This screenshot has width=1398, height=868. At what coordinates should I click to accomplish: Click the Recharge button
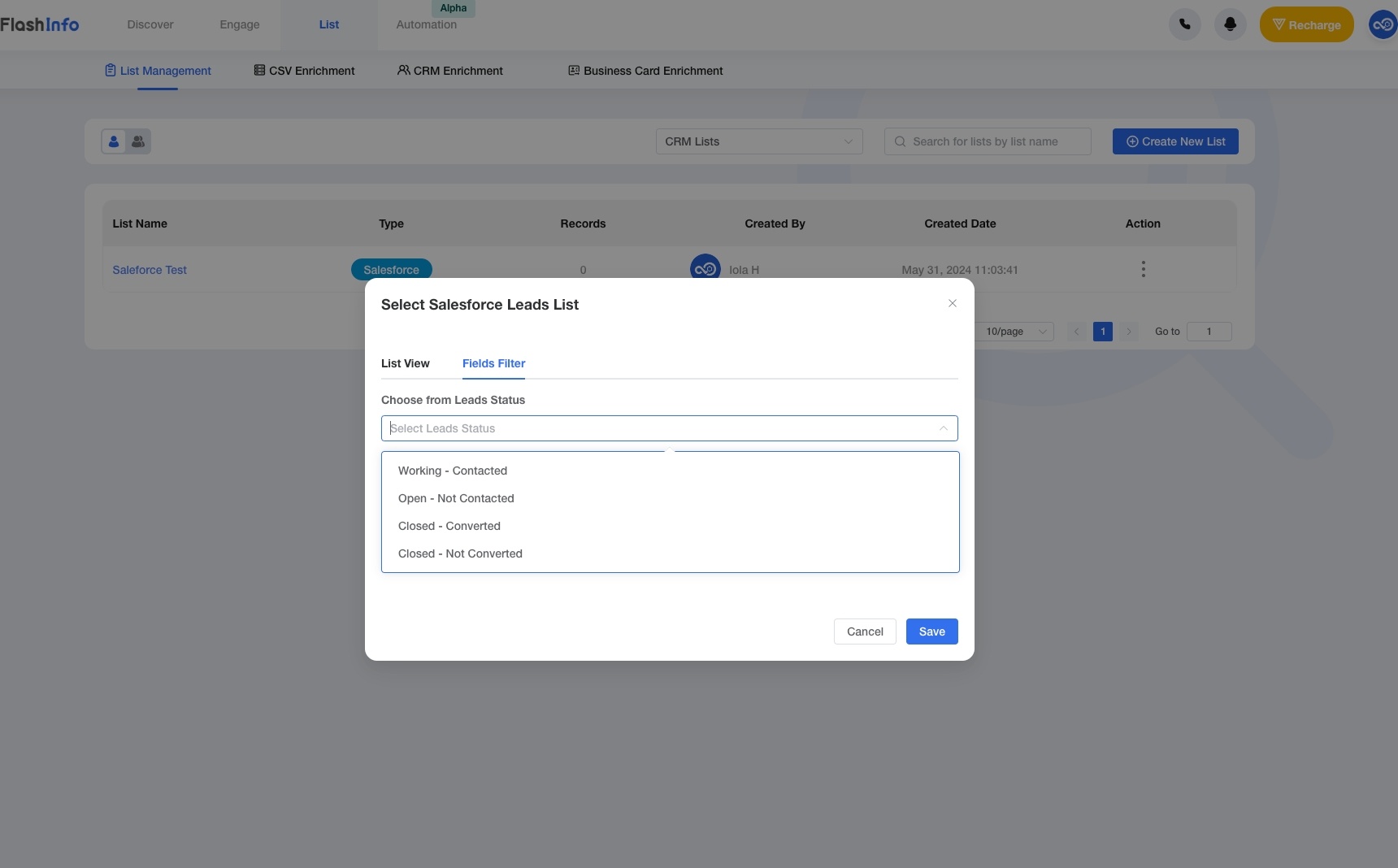point(1306,24)
